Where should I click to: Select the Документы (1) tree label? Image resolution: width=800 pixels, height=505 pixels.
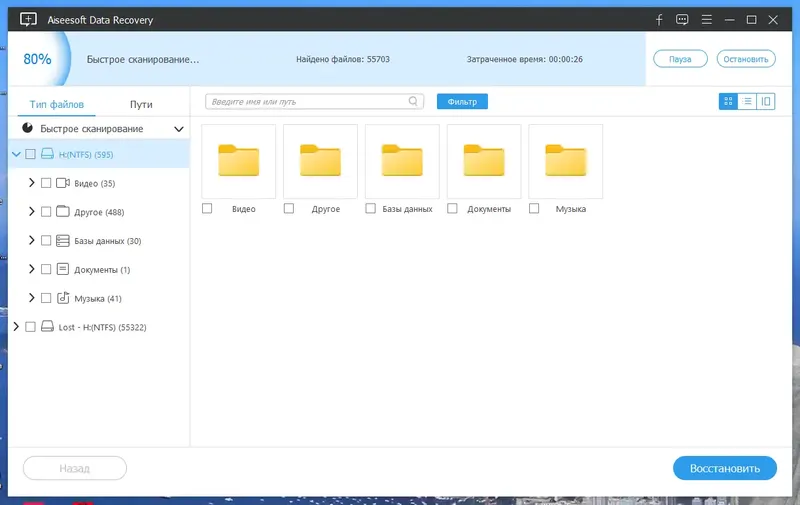[x=102, y=270]
